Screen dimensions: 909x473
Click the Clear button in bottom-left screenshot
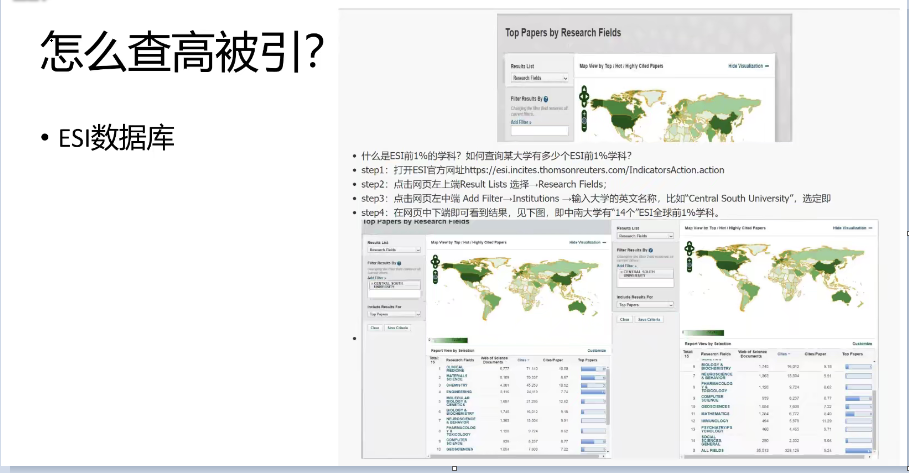375,327
